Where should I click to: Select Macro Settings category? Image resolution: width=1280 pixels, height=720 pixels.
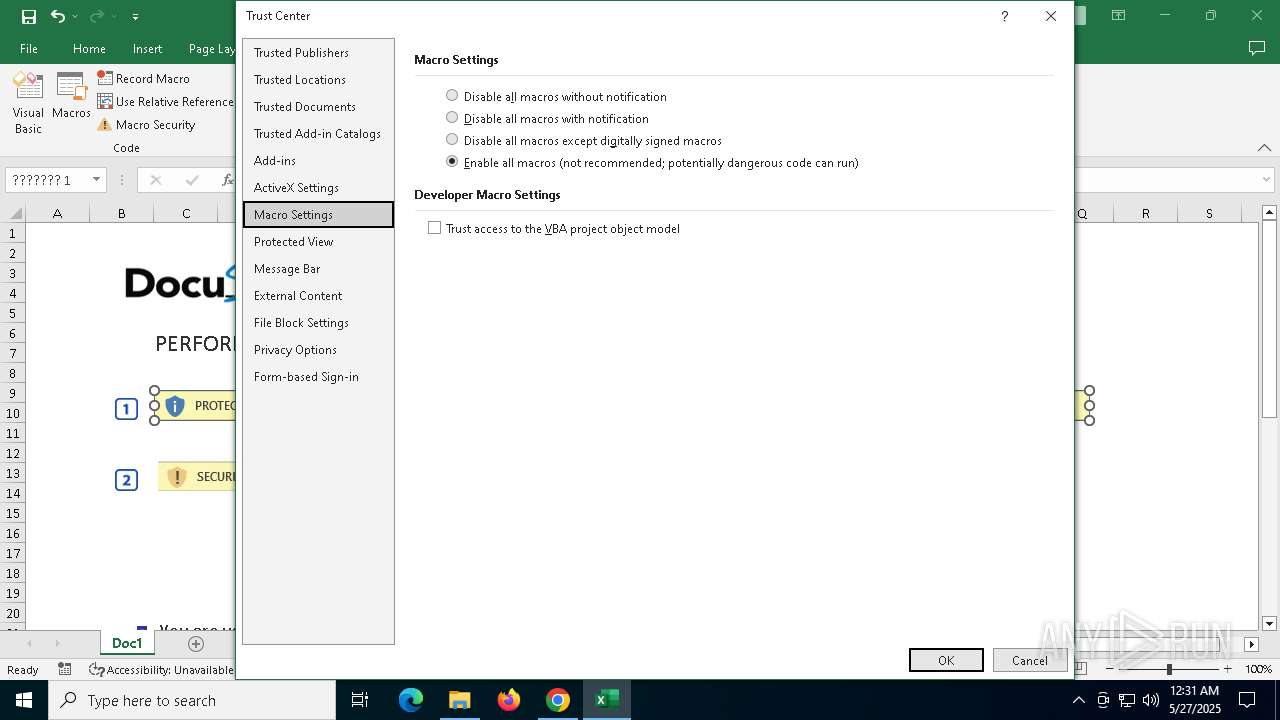pyautogui.click(x=318, y=214)
